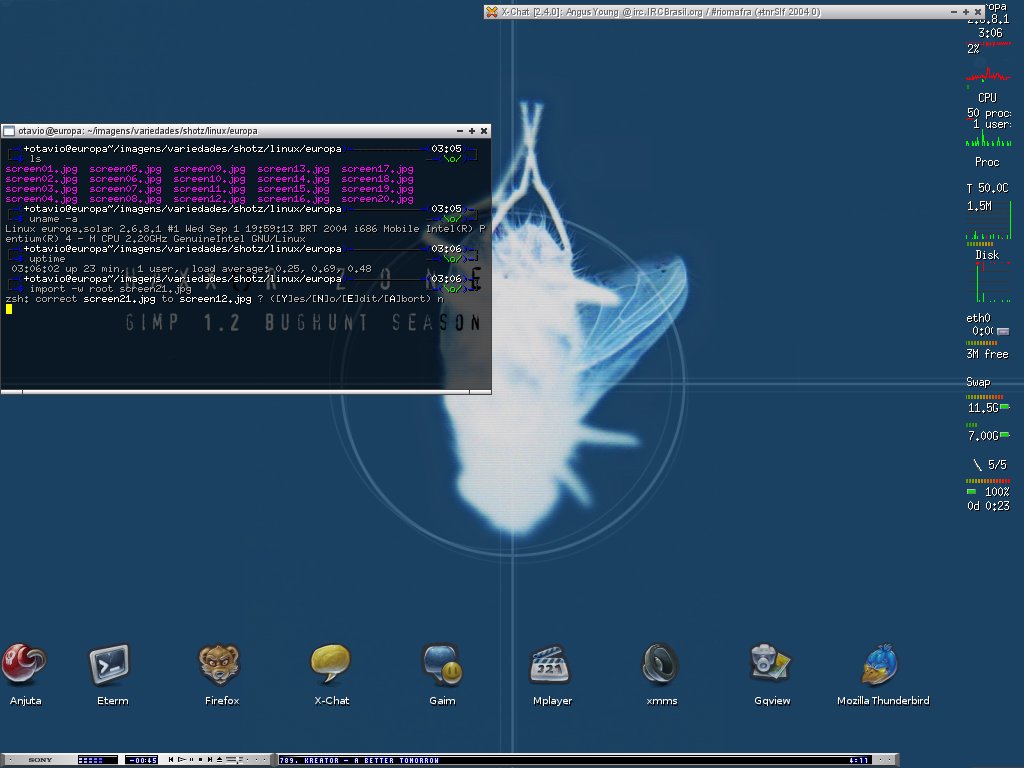Screen dimensions: 1024x768
Task: Maximize the X-Chat window
Action: pyautogui.click(x=966, y=12)
